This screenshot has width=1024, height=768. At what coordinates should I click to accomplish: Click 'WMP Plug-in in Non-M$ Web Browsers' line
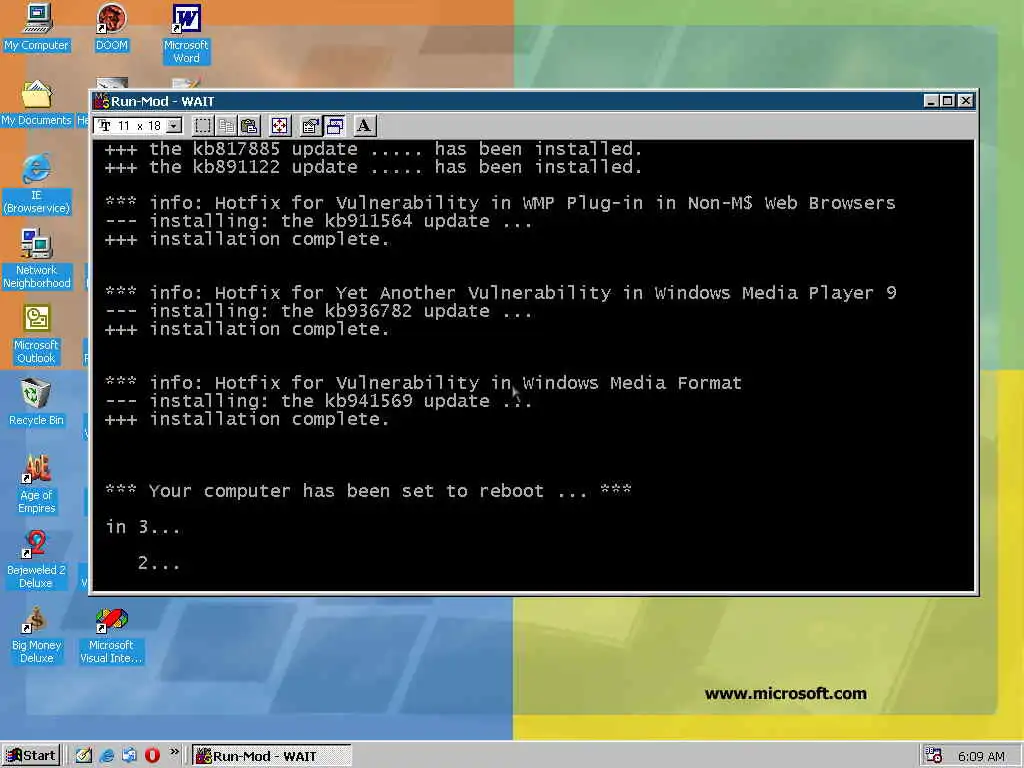pyautogui.click(x=500, y=203)
